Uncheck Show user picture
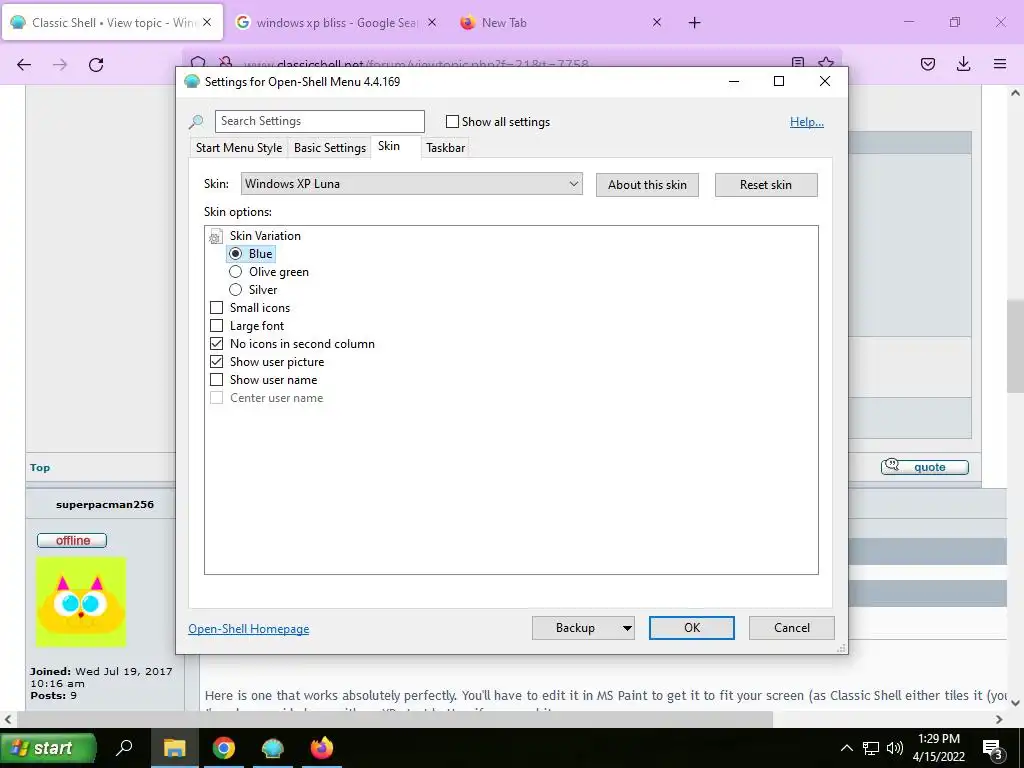The height and width of the screenshot is (768, 1024). (217, 361)
